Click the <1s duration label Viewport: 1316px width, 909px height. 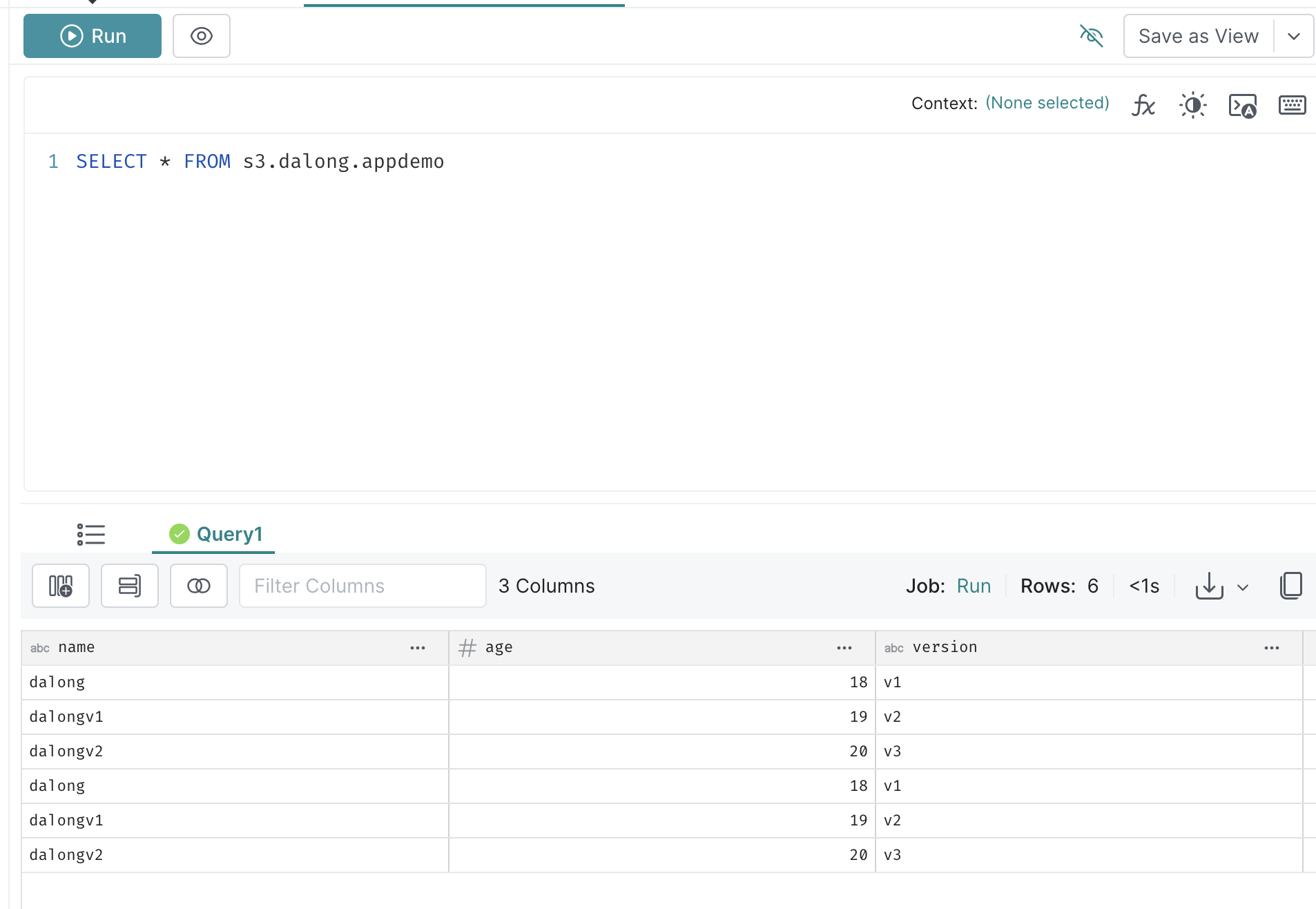(1144, 586)
